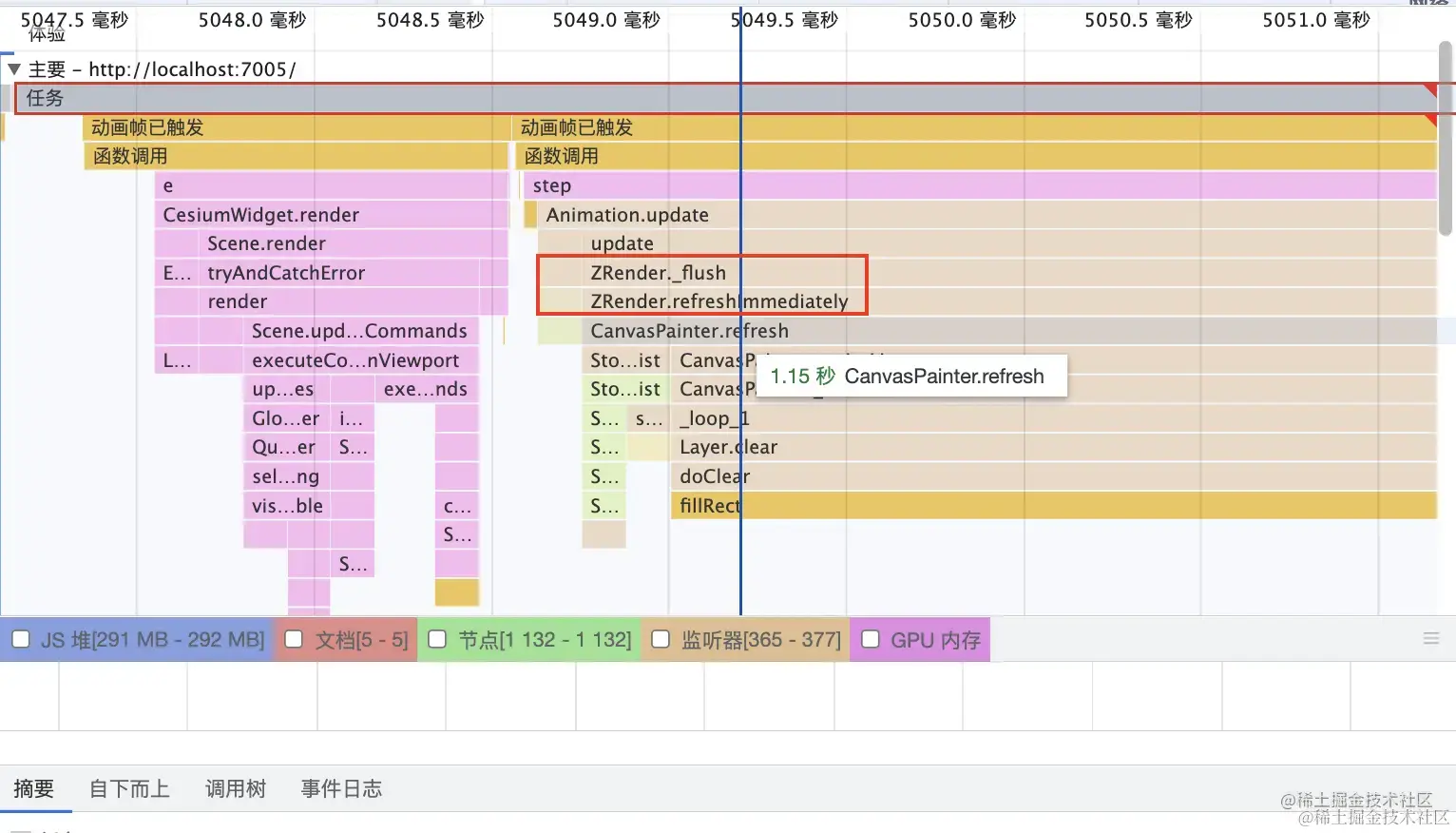The width and height of the screenshot is (1456, 833).
Task: Toggle the 监听器 counter checkbox
Action: tap(661, 639)
